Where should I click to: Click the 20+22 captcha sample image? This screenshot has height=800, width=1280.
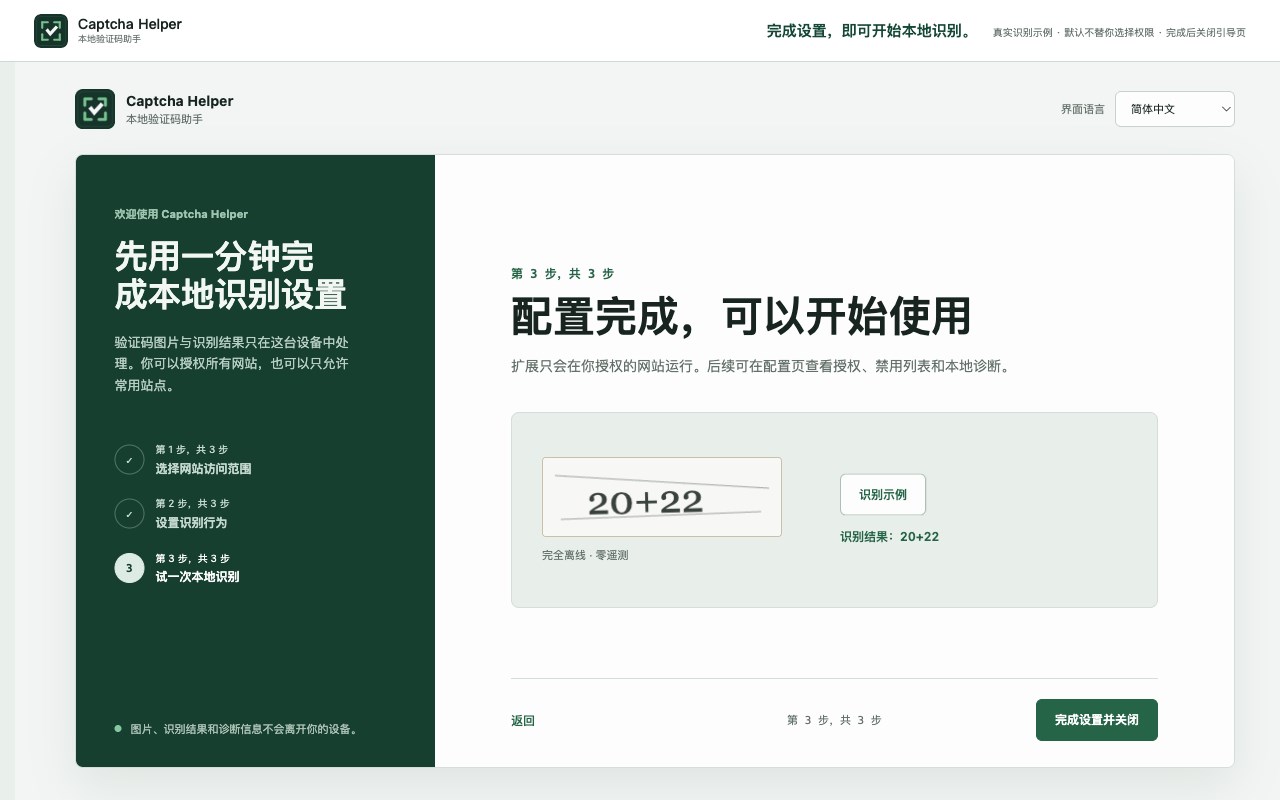pos(662,497)
